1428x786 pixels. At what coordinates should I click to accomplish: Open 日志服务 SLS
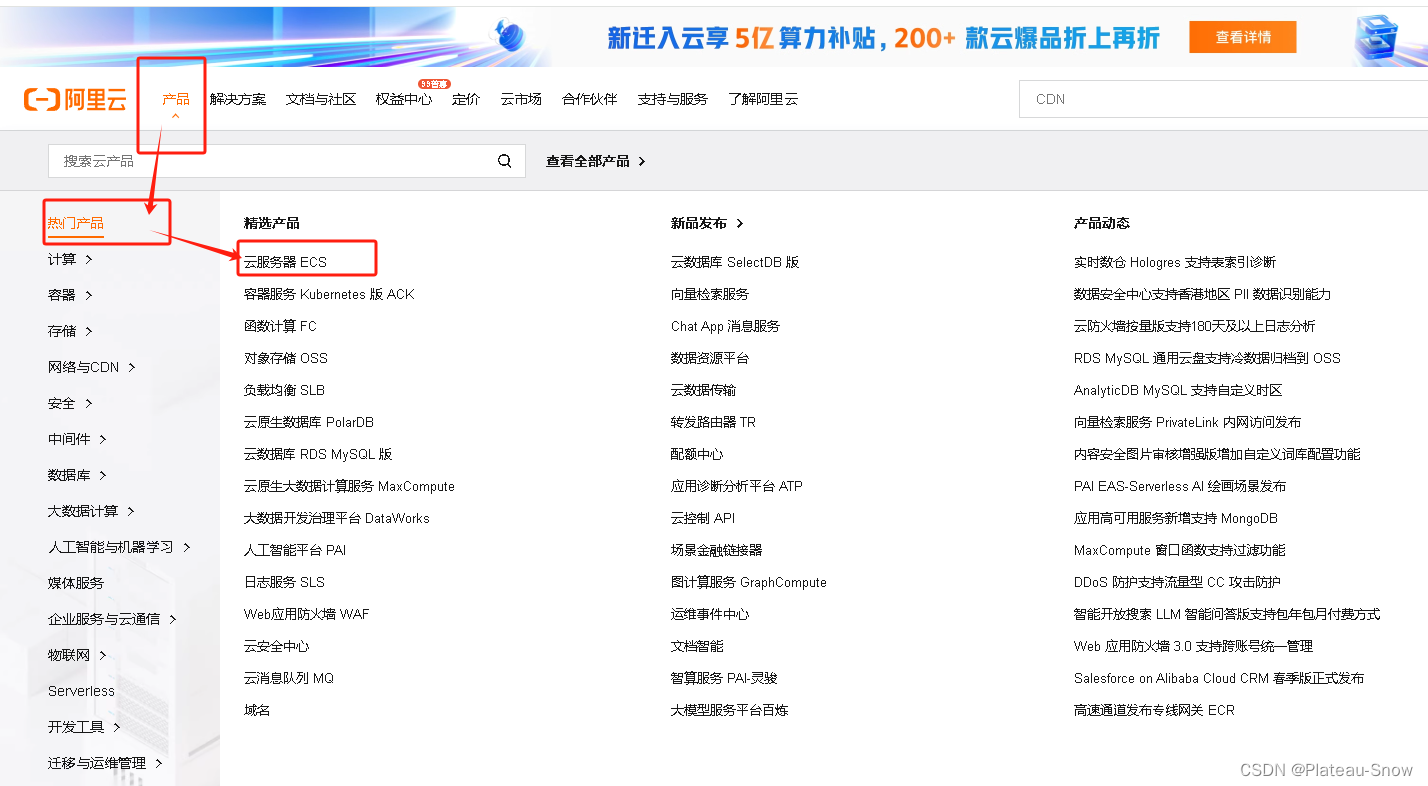(284, 582)
